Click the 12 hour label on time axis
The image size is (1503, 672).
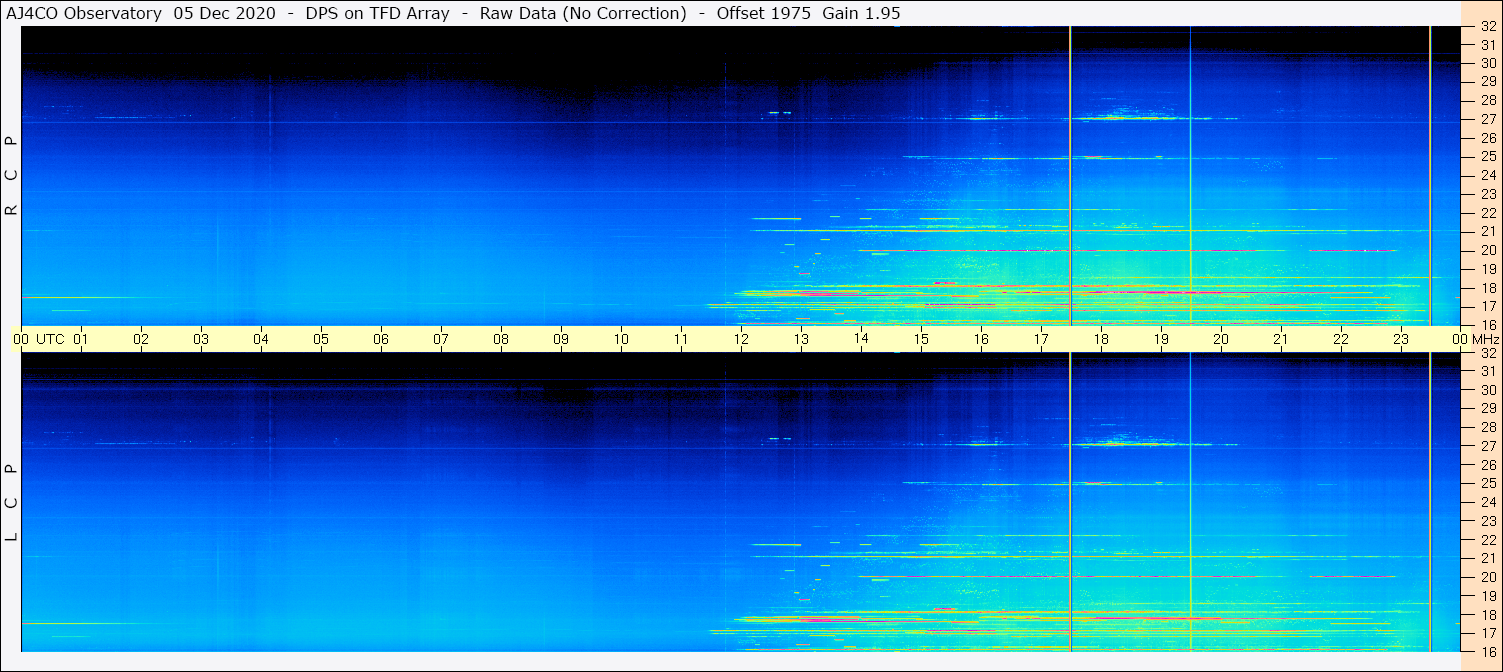point(741,339)
